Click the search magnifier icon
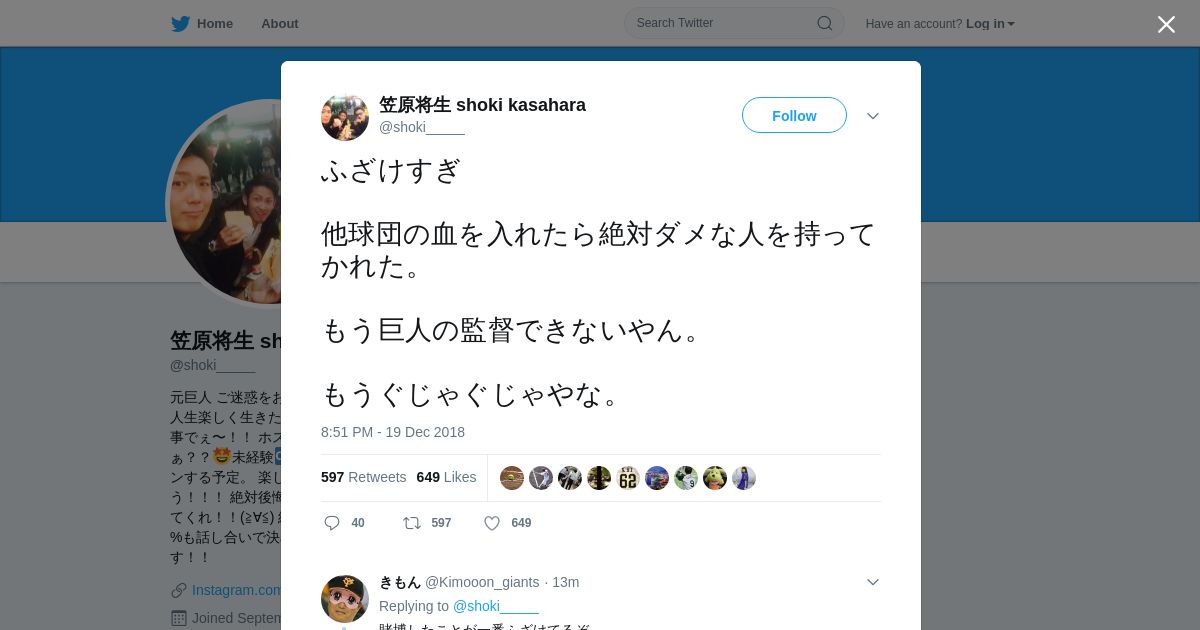 [824, 23]
